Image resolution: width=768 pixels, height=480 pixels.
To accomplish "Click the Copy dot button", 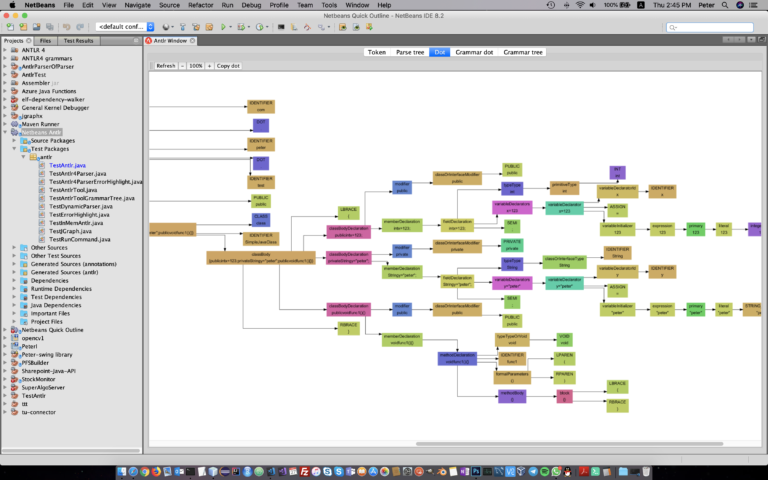I will 228,66.
